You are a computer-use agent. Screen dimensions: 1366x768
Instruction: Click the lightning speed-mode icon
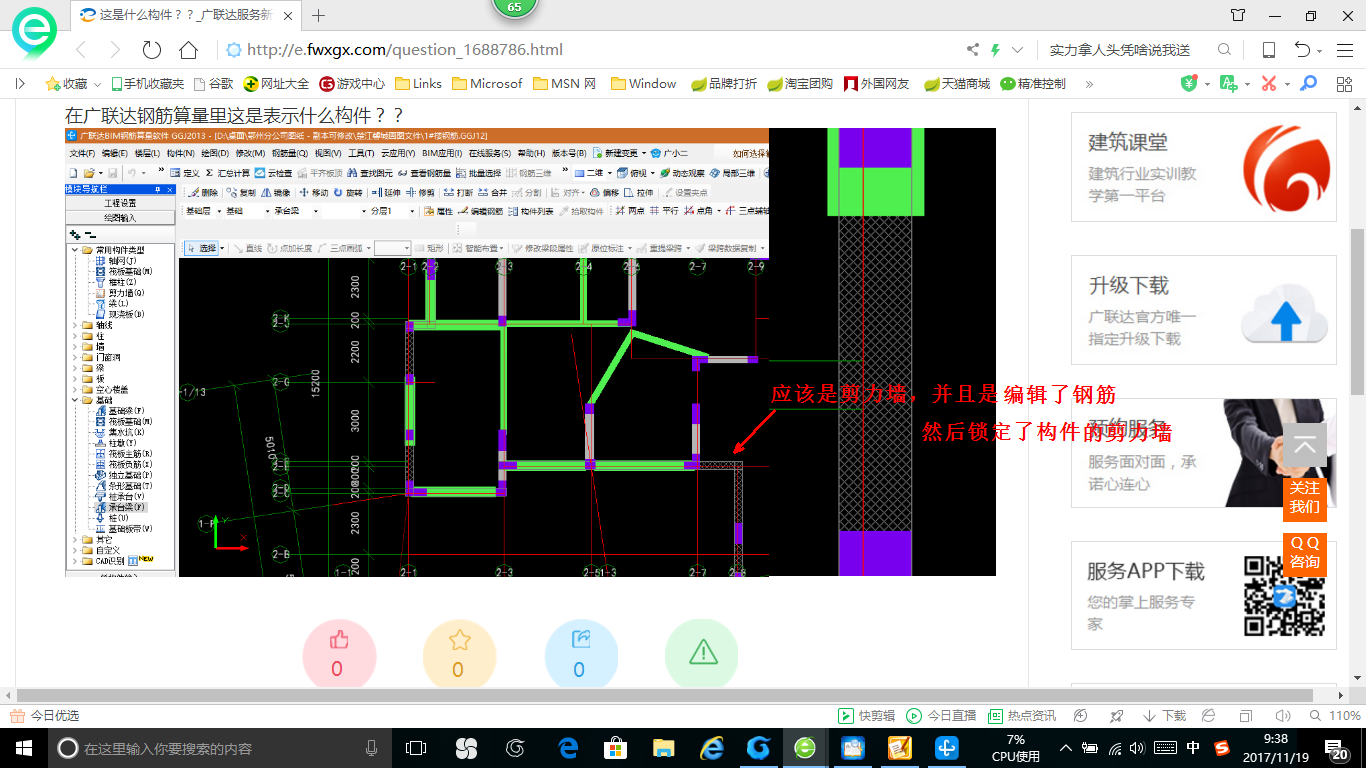(x=995, y=50)
